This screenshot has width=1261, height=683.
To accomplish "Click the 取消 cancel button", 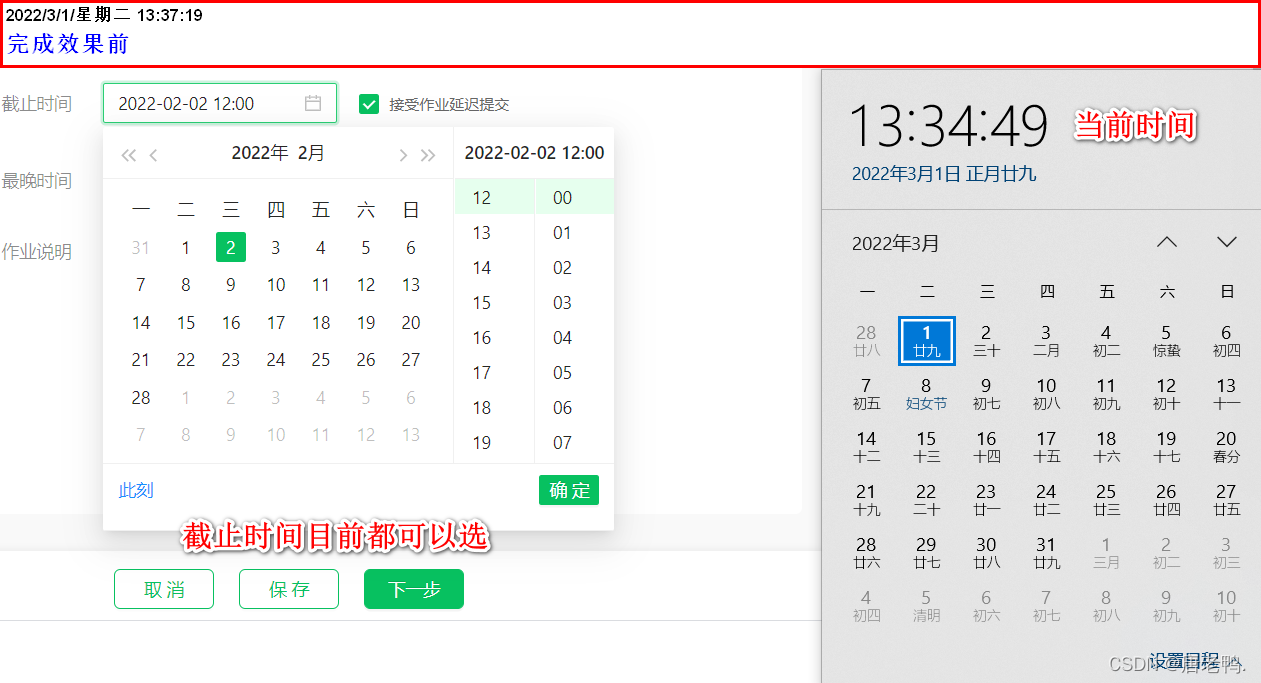I will (x=163, y=589).
